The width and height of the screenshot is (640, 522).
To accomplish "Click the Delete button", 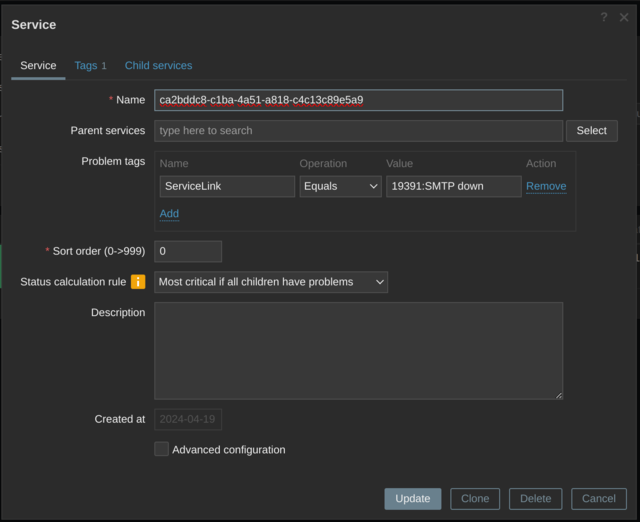I will click(x=536, y=499).
